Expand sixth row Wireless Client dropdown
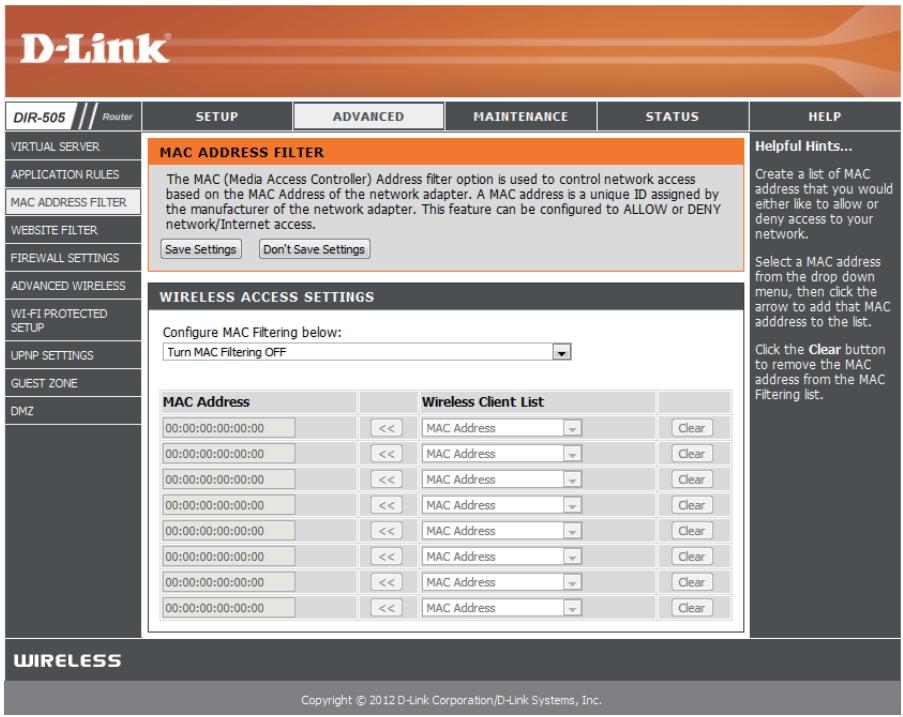 [x=502, y=556]
